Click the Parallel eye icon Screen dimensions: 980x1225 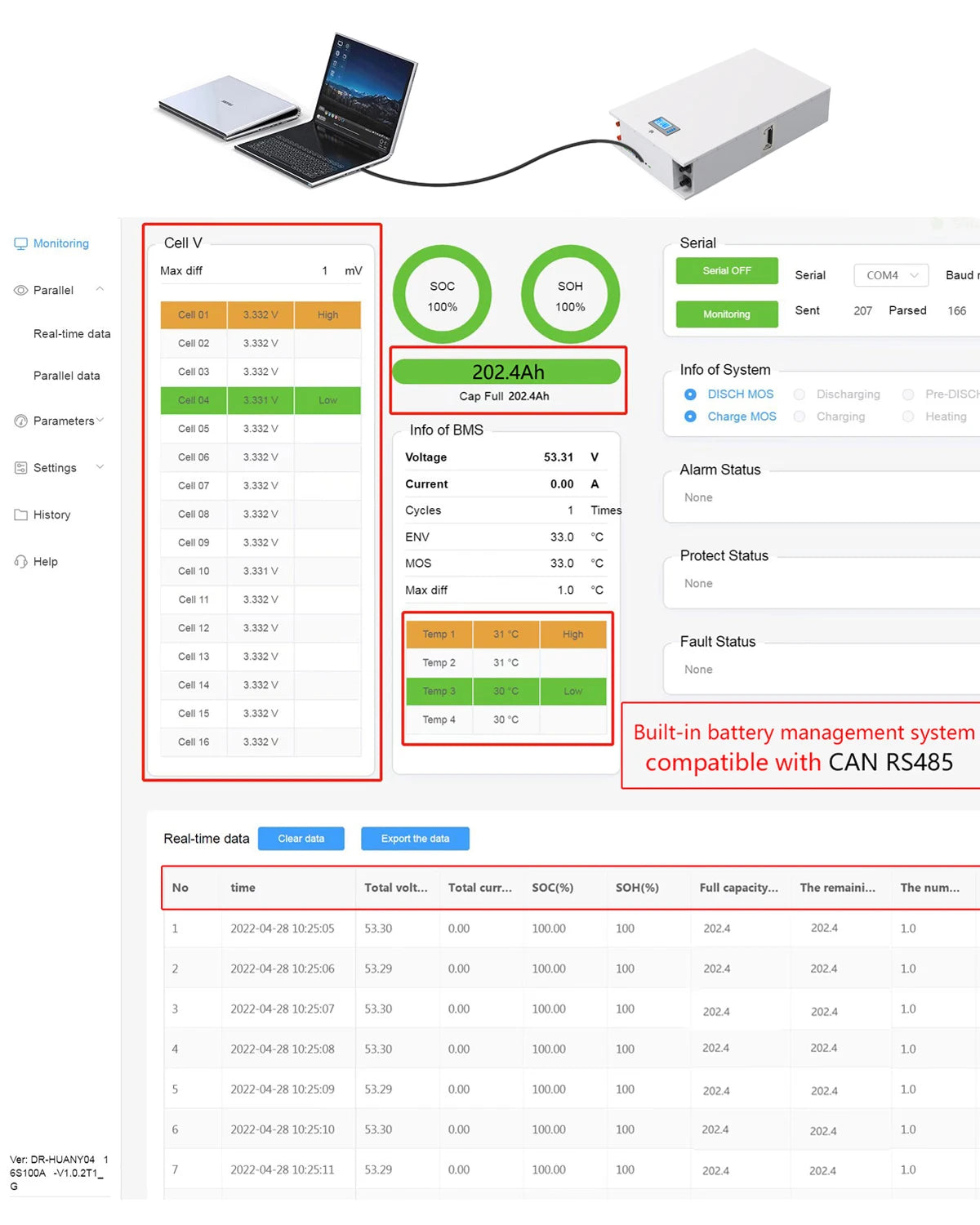click(x=20, y=290)
